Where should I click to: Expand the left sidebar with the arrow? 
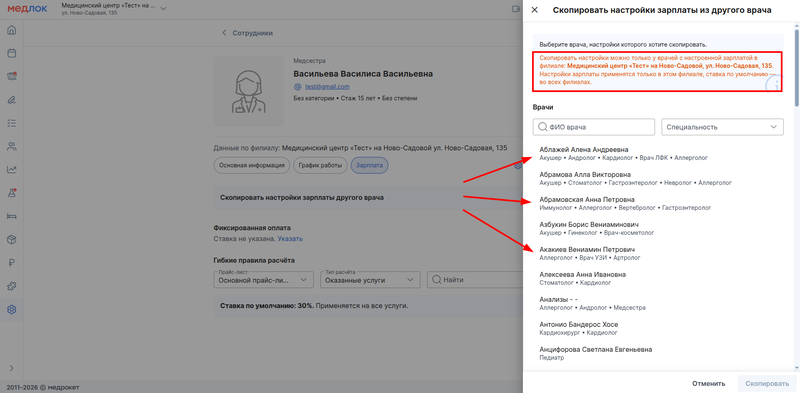(x=11, y=368)
